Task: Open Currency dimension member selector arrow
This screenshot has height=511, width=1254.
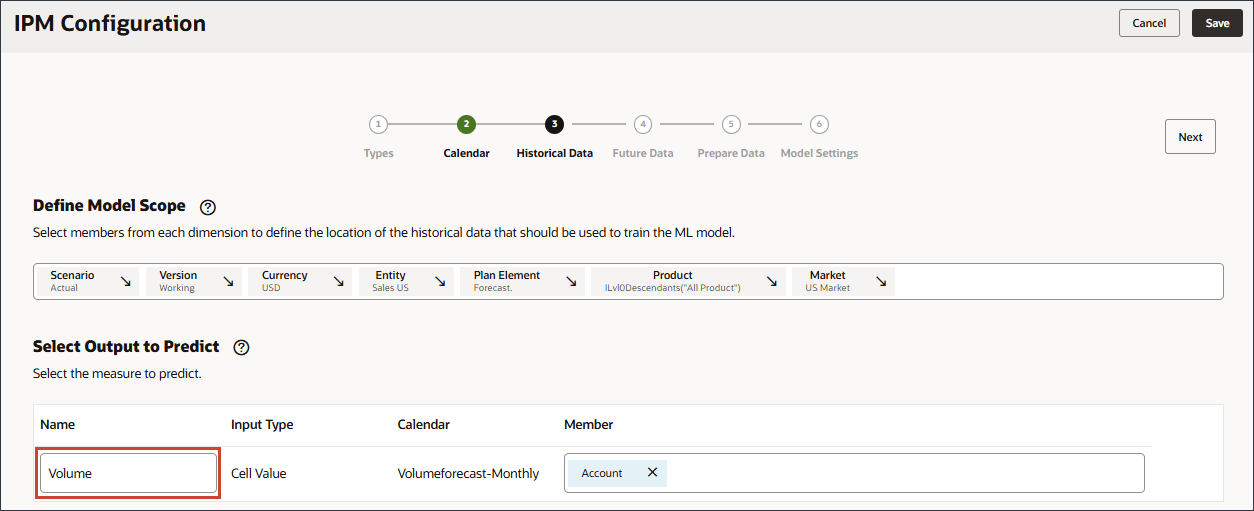Action: (341, 282)
